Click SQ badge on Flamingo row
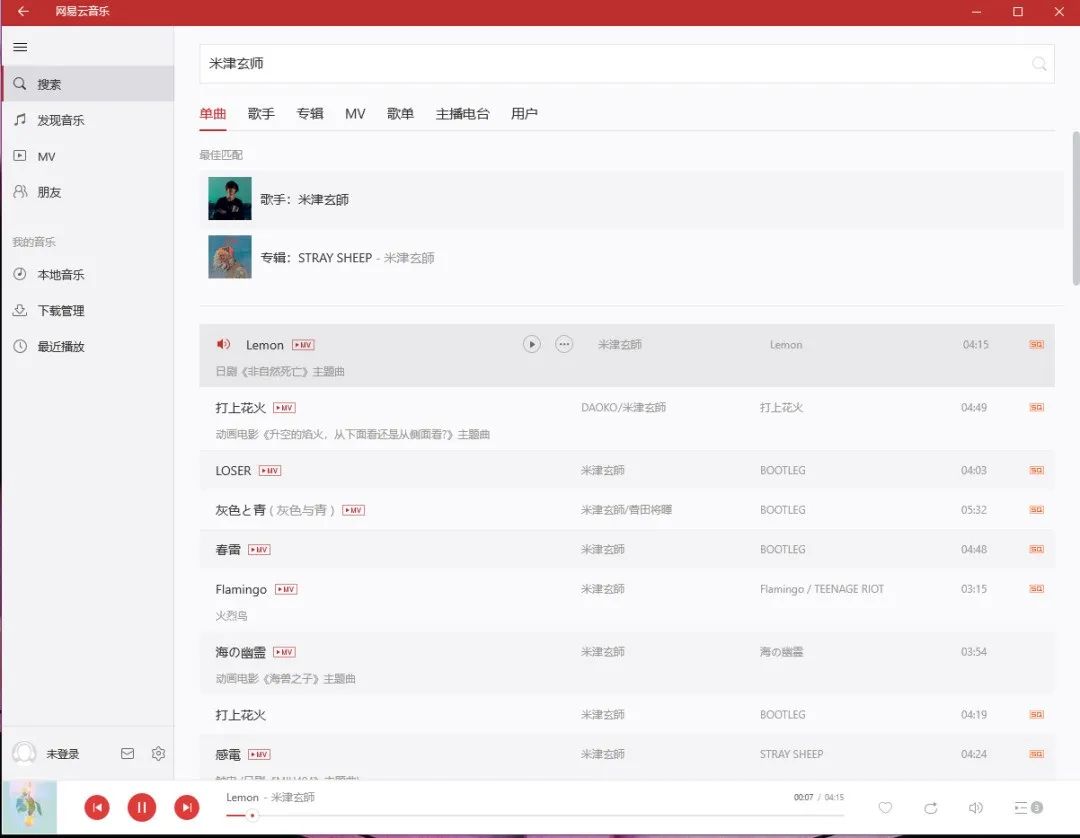Screen dimensions: 1080x838 [1037, 589]
